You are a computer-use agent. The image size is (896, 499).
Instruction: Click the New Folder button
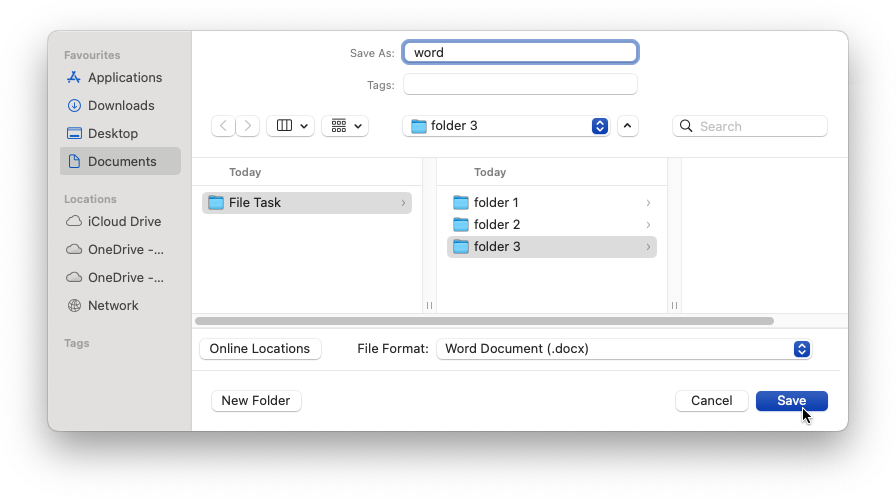[256, 401]
